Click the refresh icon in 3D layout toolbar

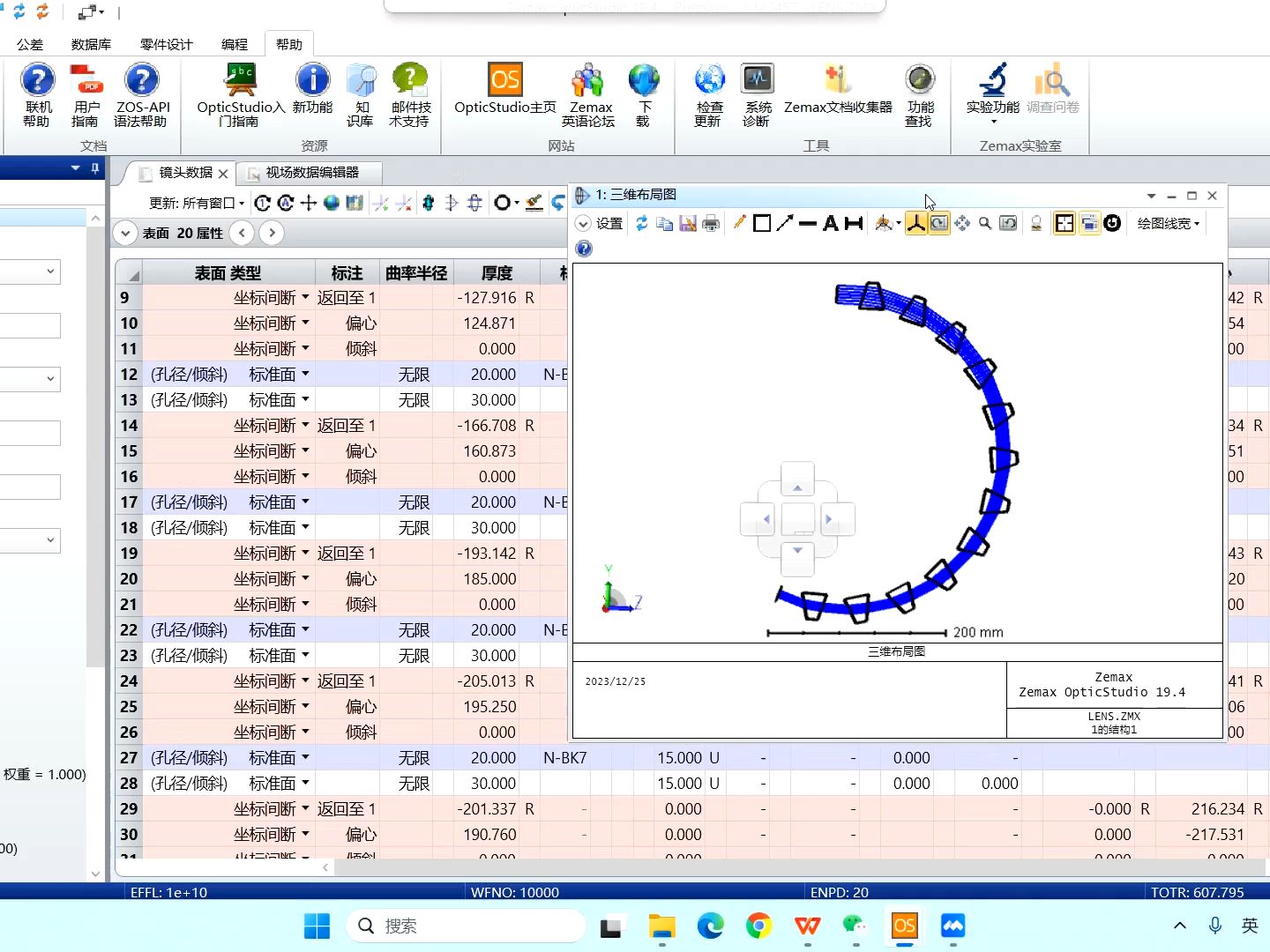point(642,224)
